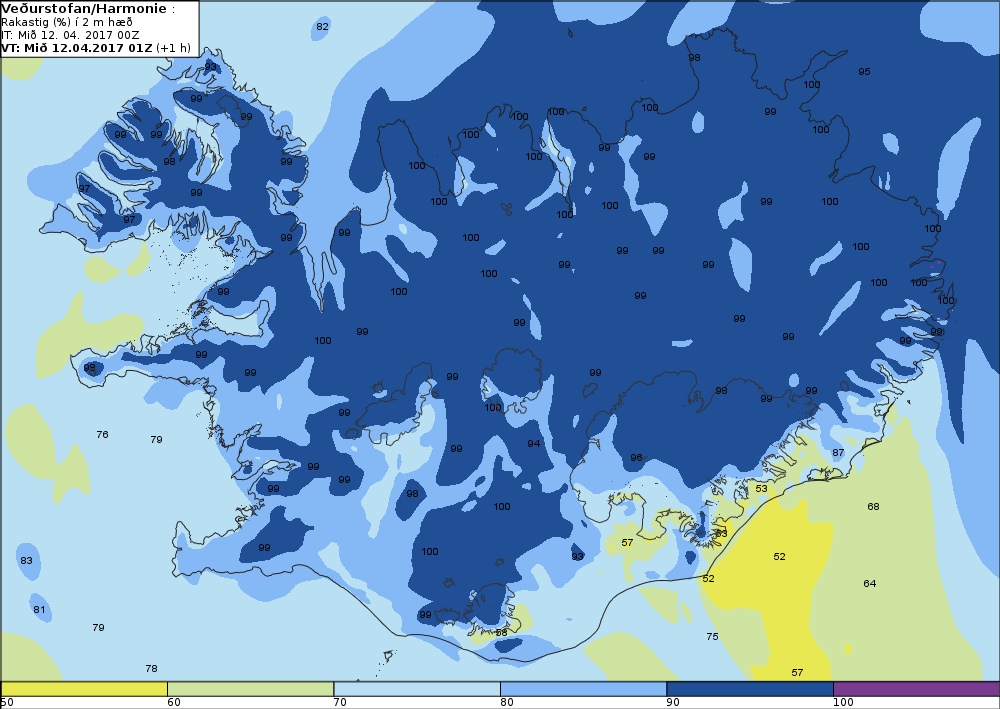This screenshot has height=709, width=1000.
Task: Click the legend scale label 60
Action: (x=173, y=703)
